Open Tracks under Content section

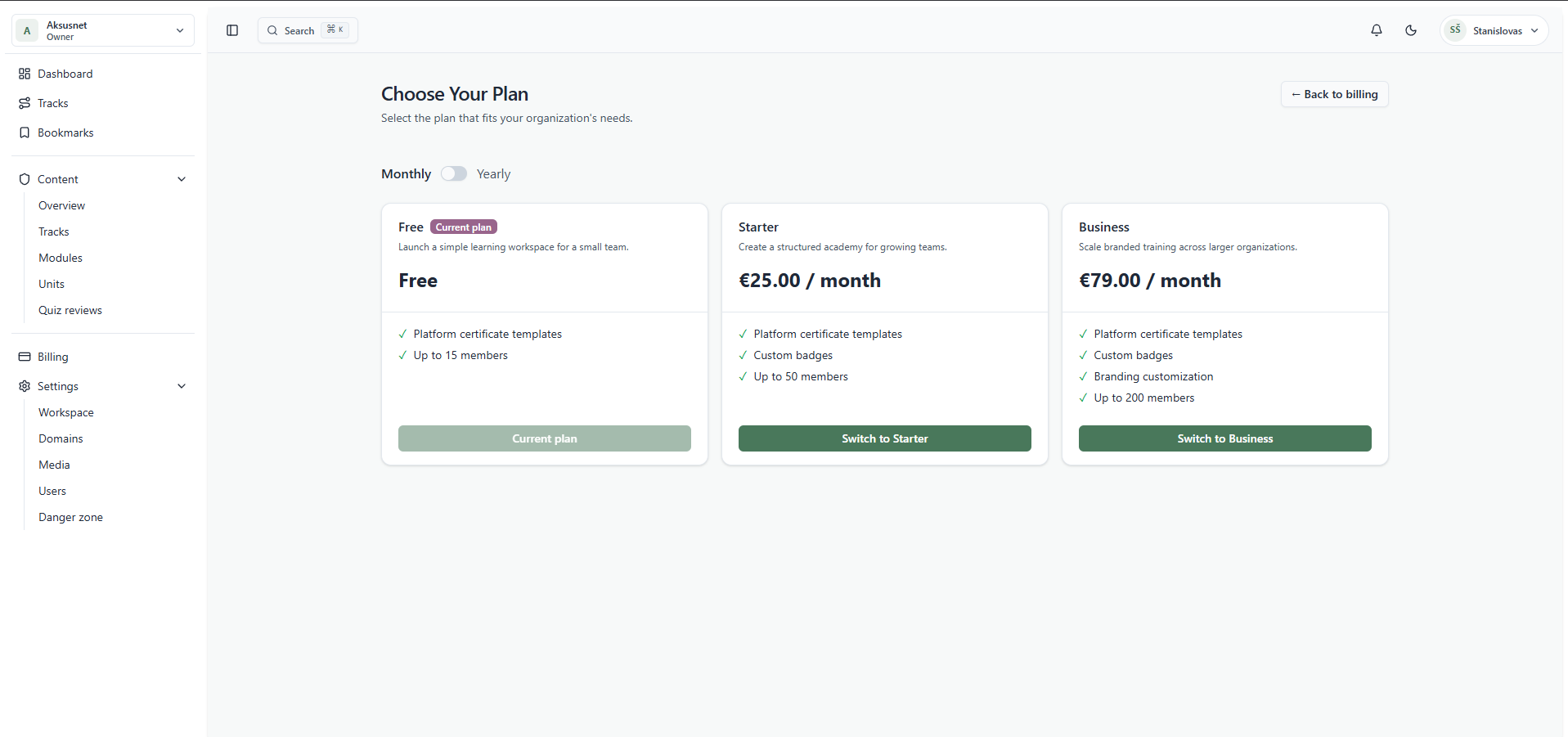(54, 231)
